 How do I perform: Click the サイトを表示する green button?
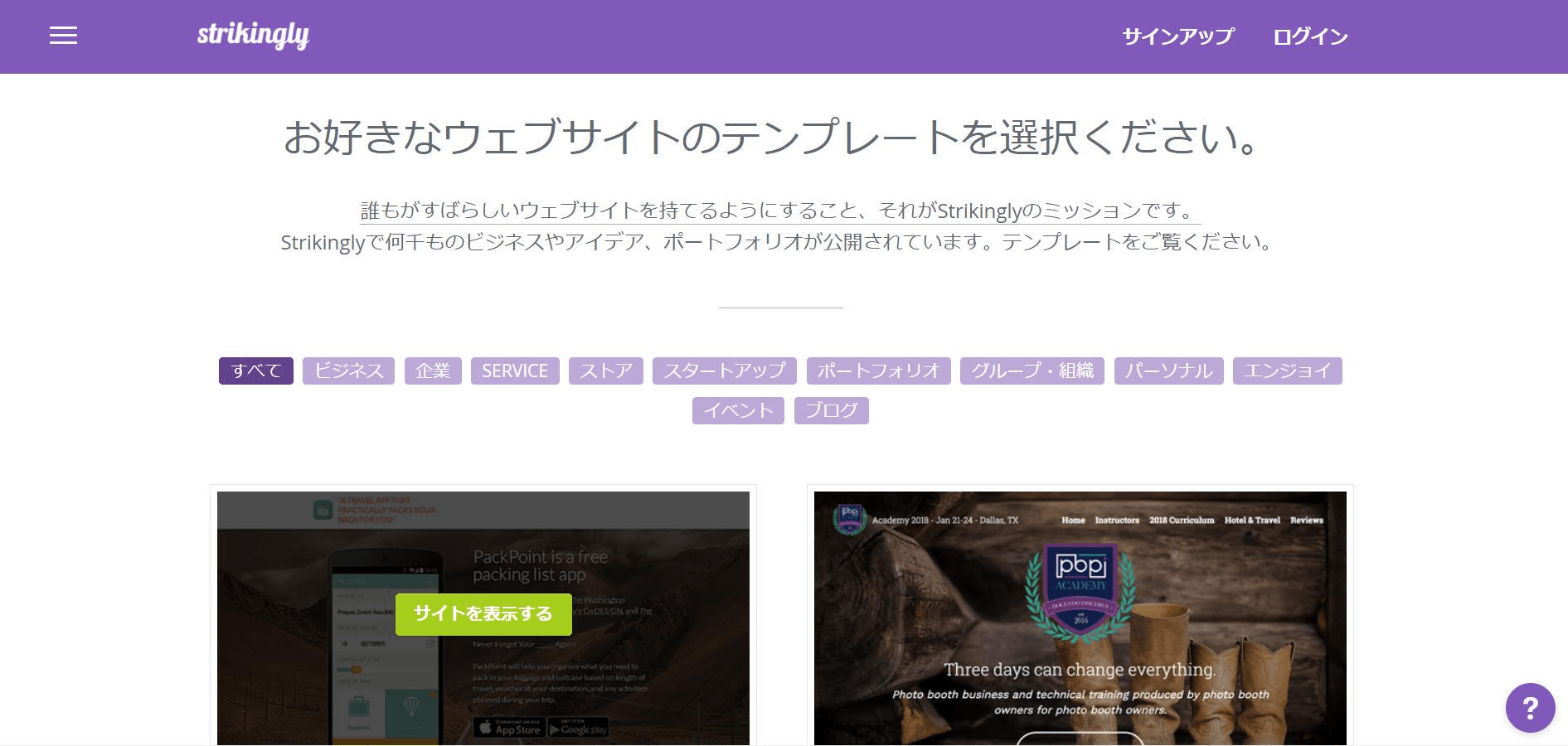tap(483, 614)
